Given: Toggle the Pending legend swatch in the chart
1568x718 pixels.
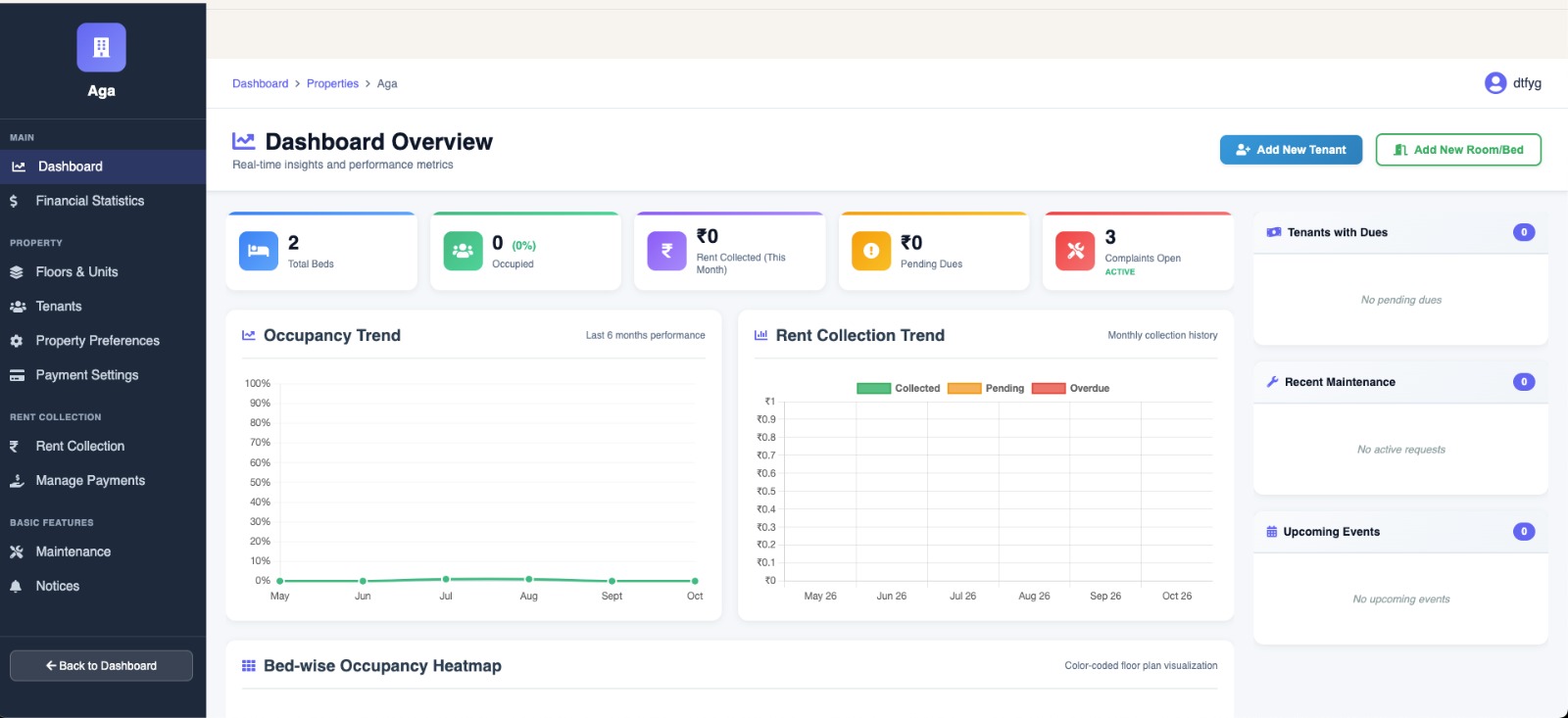Looking at the screenshot, I should pos(964,389).
